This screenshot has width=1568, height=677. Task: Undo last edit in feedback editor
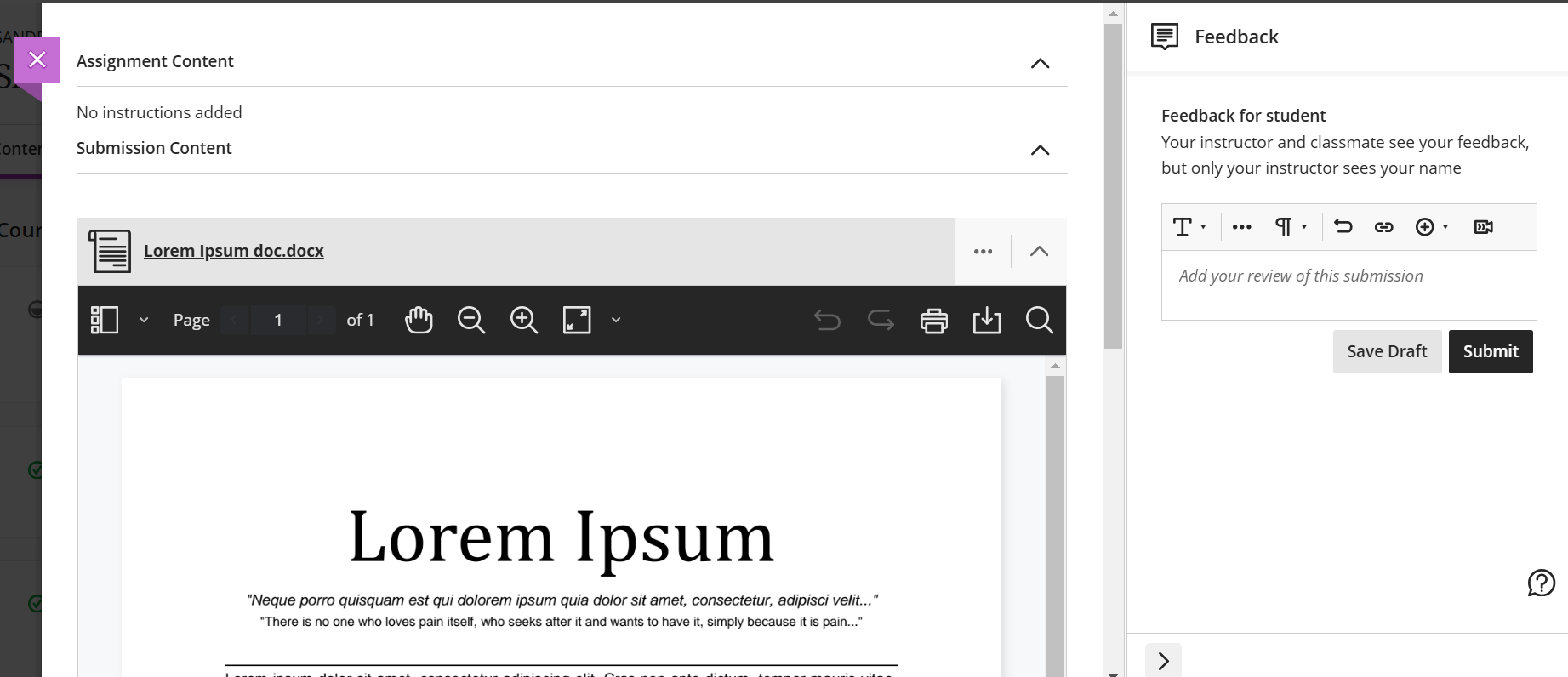pyautogui.click(x=1343, y=226)
